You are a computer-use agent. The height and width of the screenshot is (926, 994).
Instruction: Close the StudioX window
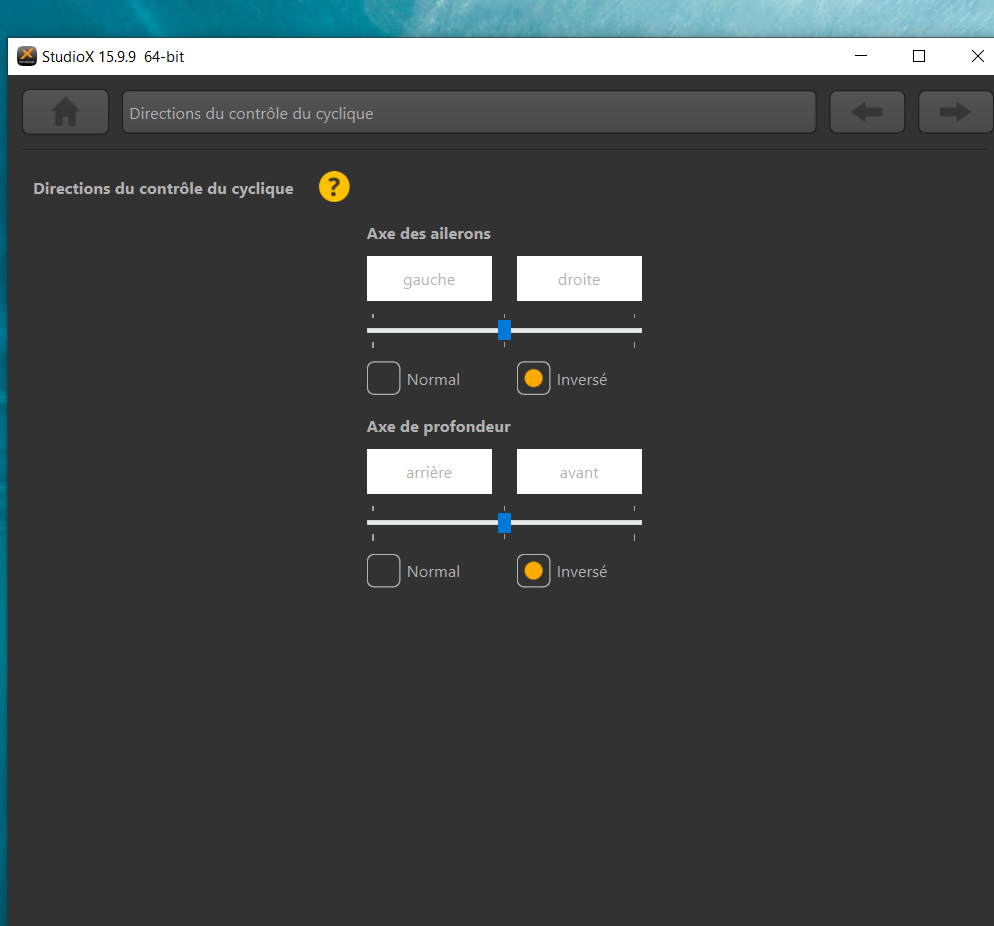coord(977,56)
